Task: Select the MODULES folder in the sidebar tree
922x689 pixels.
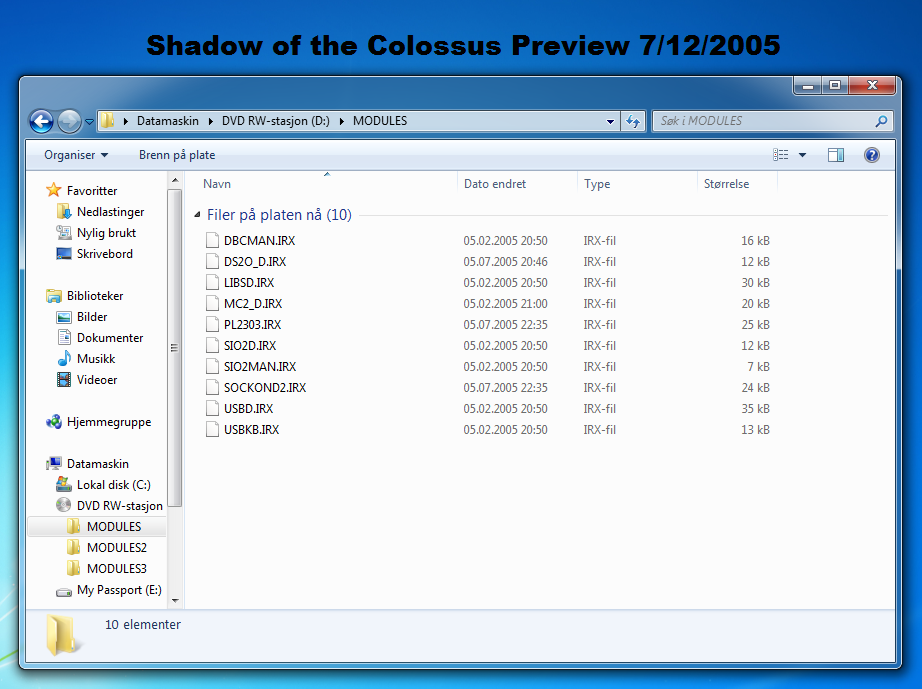Action: click(113, 527)
